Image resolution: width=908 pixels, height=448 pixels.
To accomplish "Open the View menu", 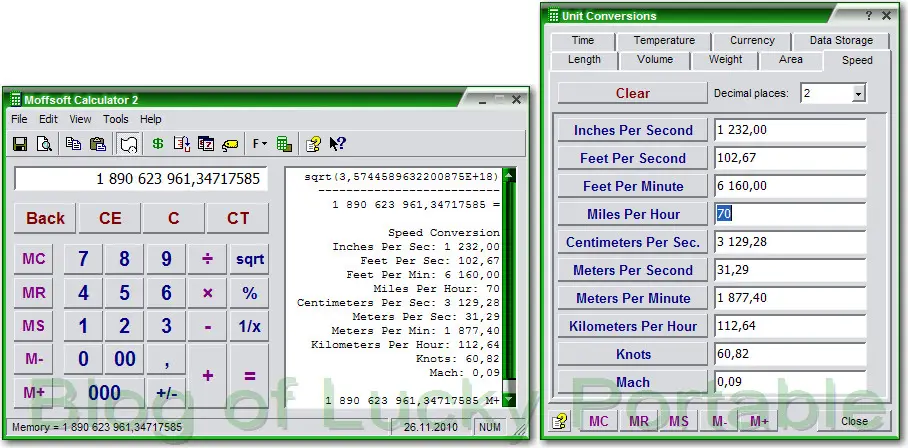I will point(80,119).
